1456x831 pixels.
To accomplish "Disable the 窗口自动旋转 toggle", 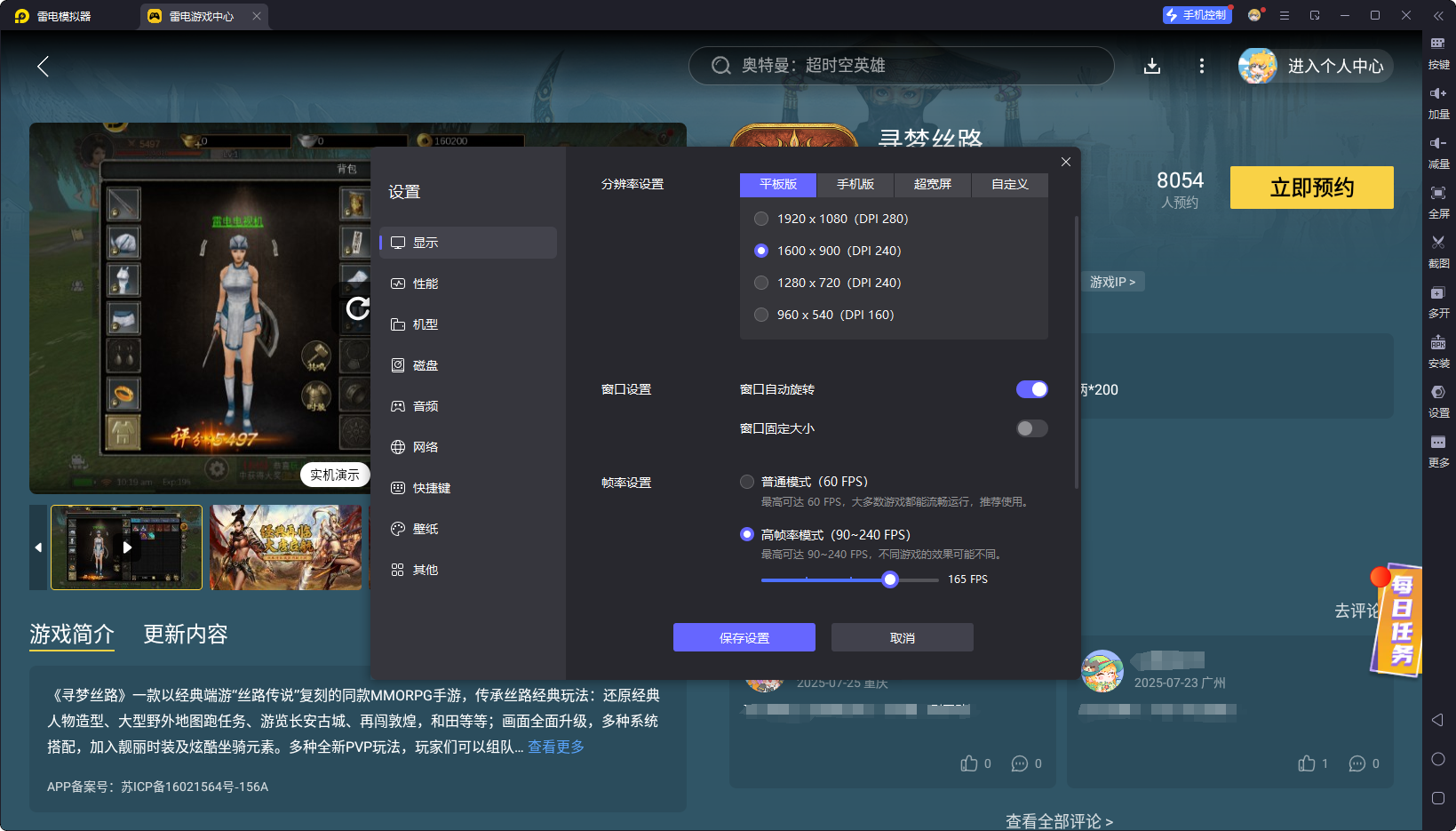I will [x=1031, y=388].
